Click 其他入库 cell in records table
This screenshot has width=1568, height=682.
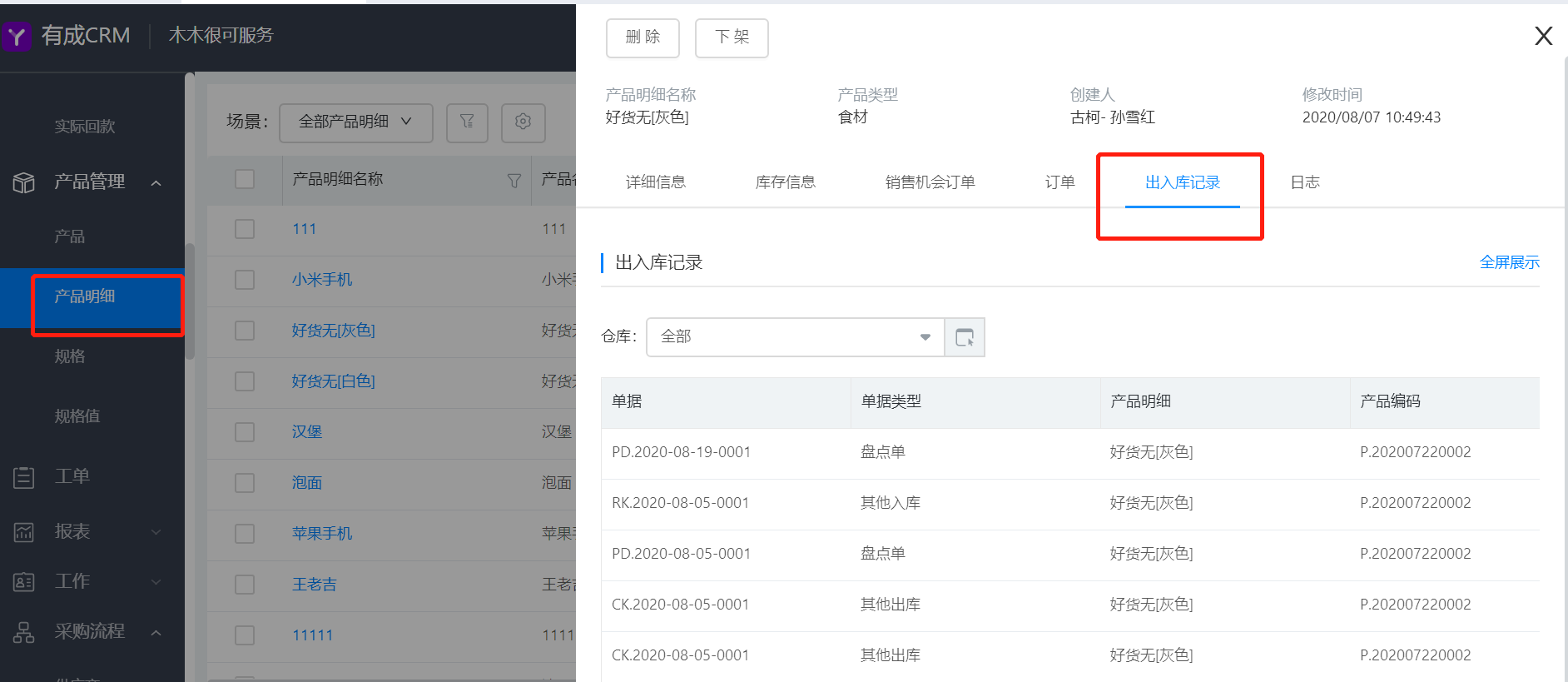pos(891,503)
